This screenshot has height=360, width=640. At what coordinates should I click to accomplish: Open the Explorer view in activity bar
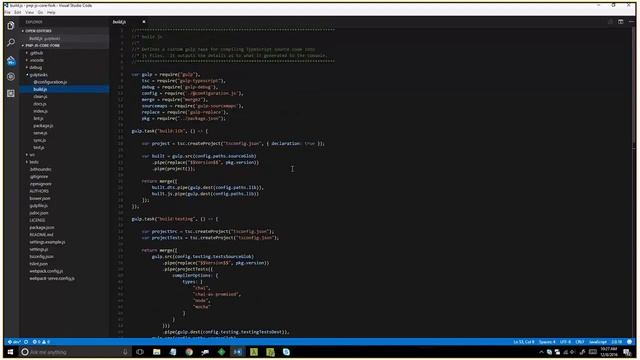(x=11, y=25)
